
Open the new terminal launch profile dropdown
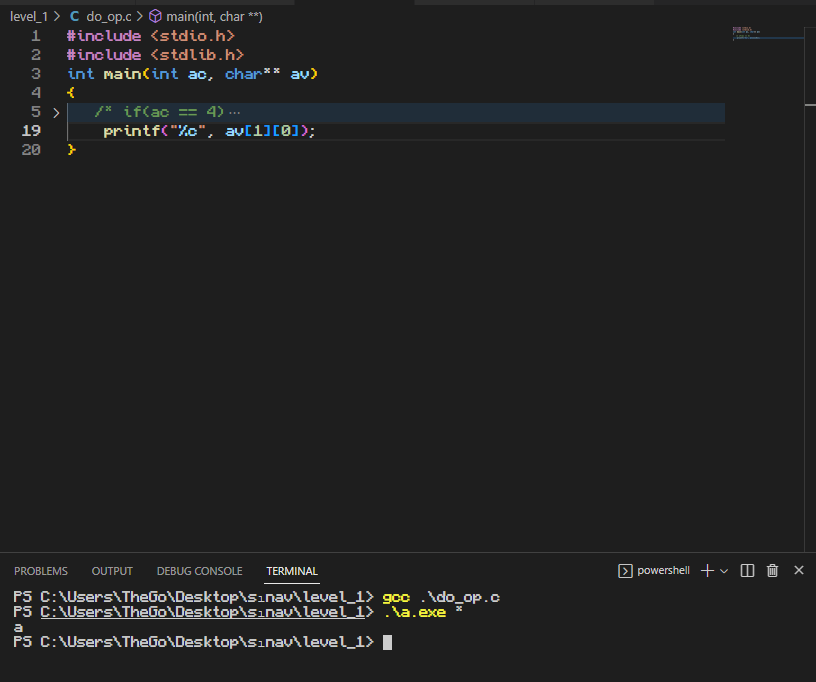[x=724, y=571]
